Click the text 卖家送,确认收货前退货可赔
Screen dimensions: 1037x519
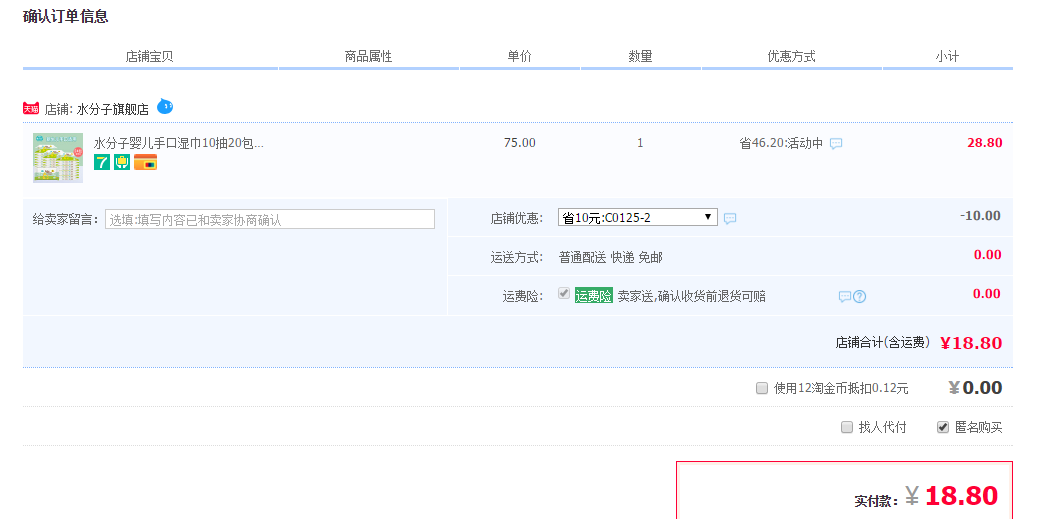coord(692,296)
